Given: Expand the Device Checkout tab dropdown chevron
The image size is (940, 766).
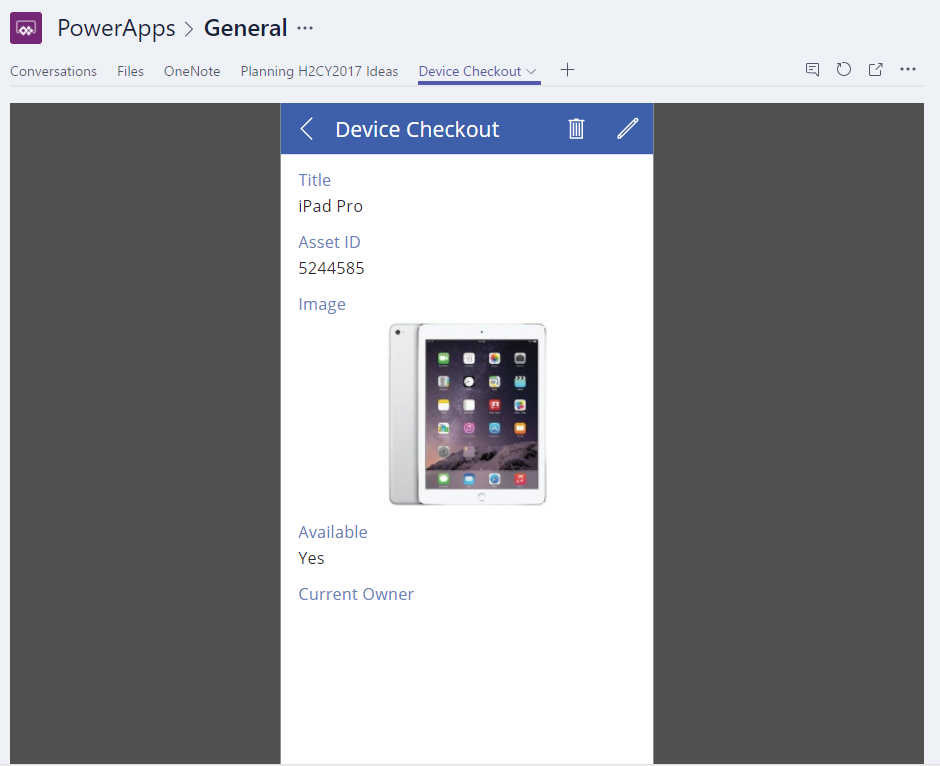Looking at the screenshot, I should point(531,71).
